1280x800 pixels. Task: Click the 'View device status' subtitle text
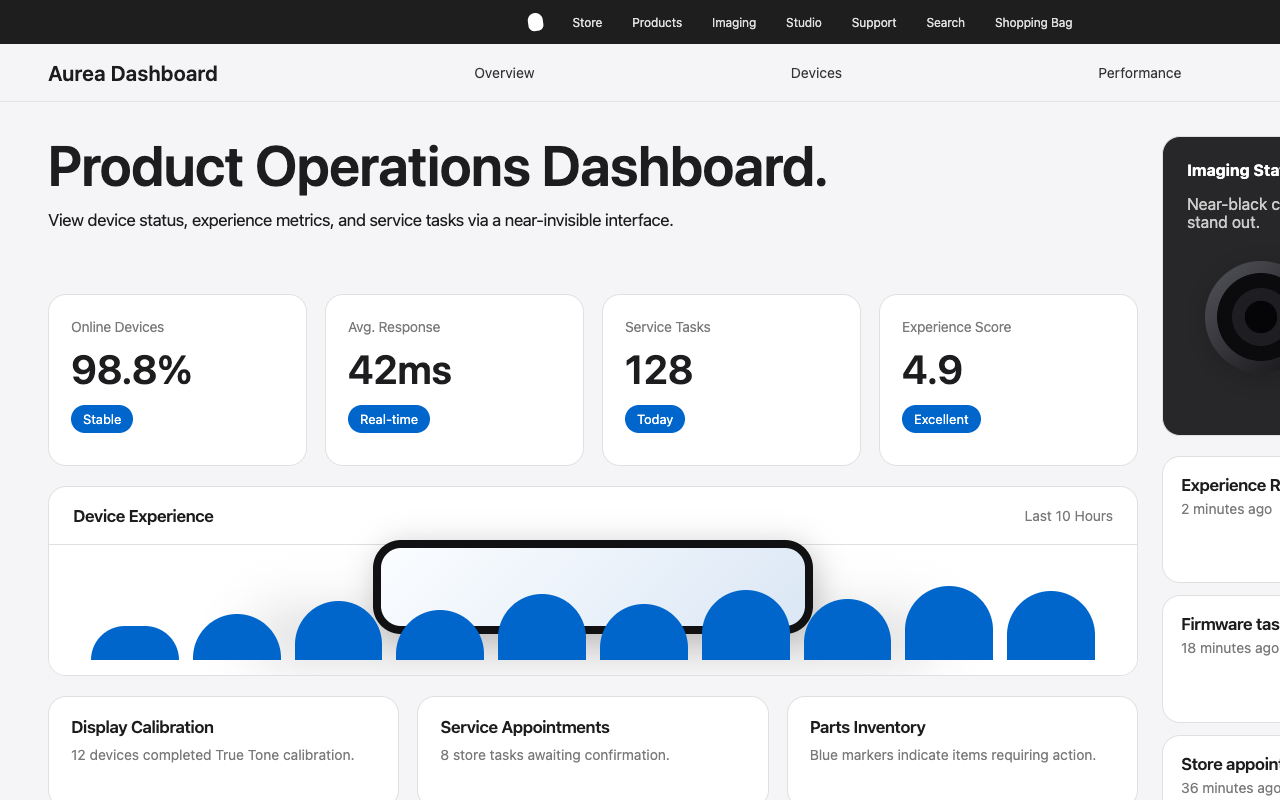[361, 220]
